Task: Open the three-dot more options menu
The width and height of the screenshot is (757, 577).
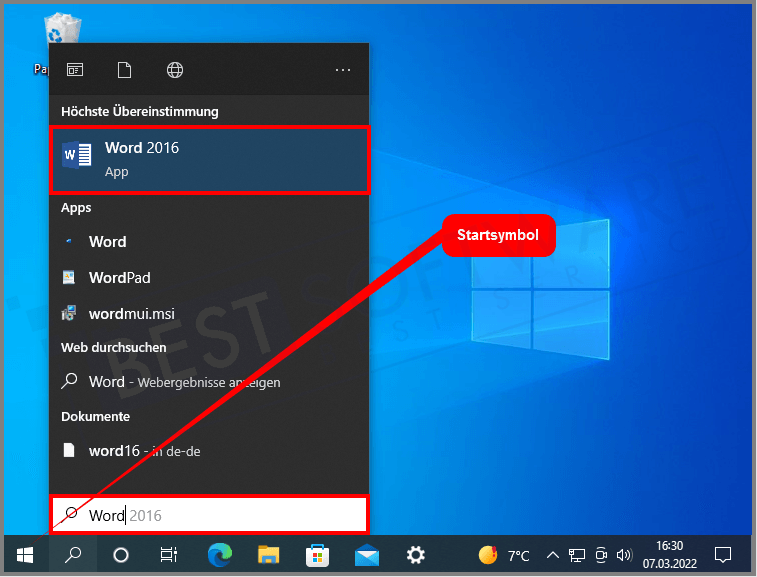Action: pos(343,70)
